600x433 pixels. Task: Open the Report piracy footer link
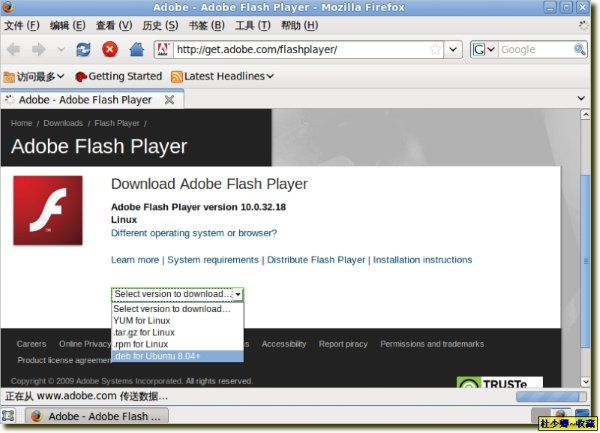(x=343, y=344)
